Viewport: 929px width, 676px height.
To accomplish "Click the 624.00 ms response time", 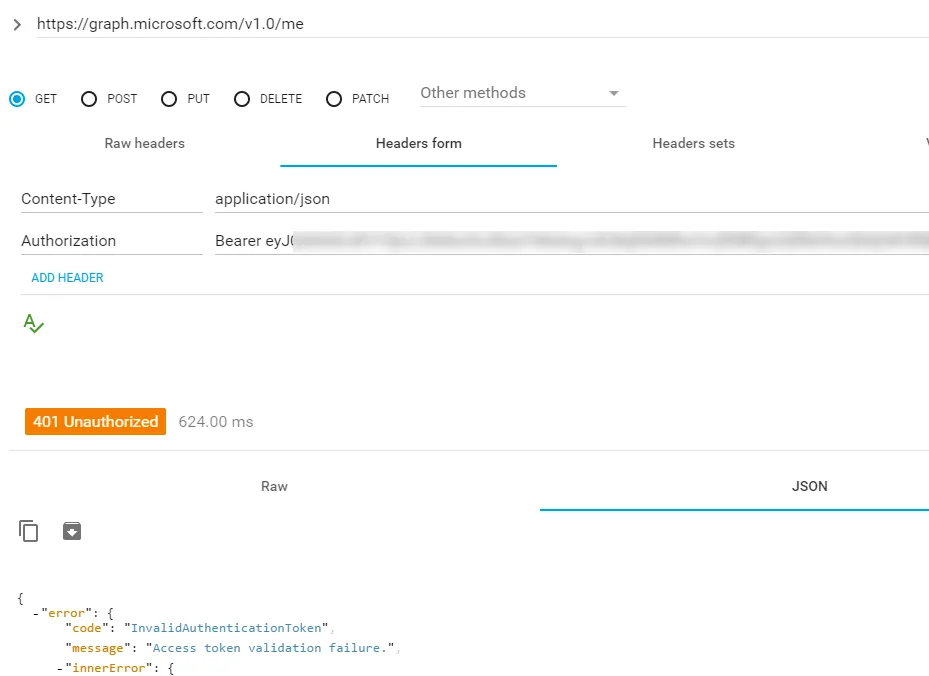I will click(216, 422).
